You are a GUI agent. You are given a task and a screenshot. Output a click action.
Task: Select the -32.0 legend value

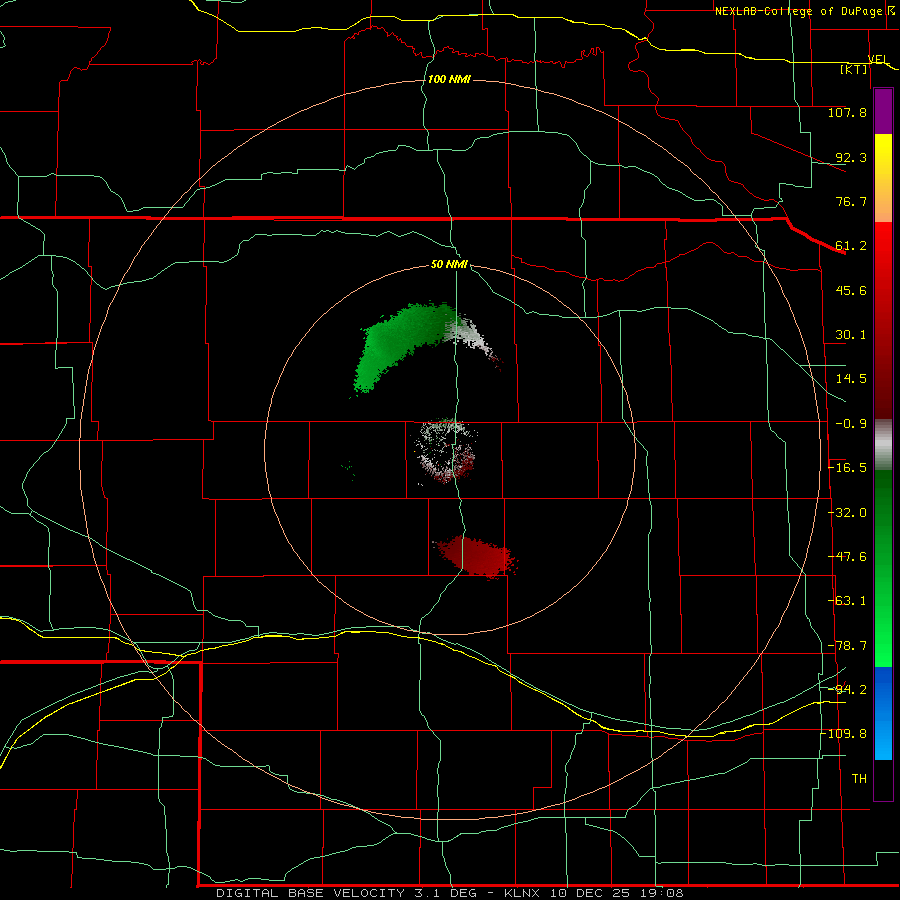click(847, 513)
